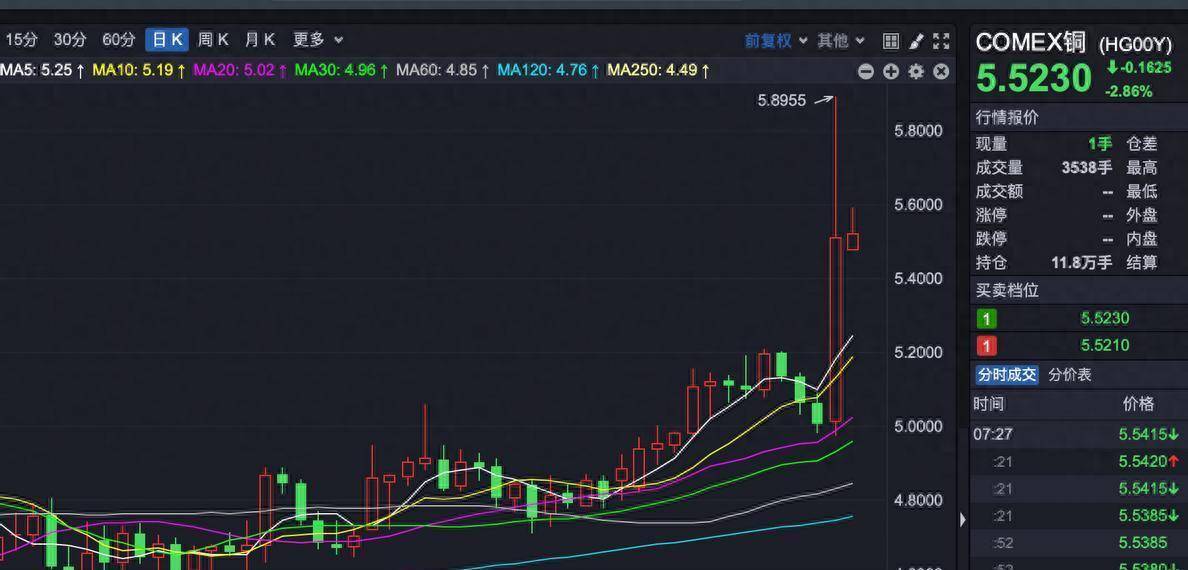Select the 周K weekly candlestick tab
This screenshot has width=1188, height=570.
point(213,39)
